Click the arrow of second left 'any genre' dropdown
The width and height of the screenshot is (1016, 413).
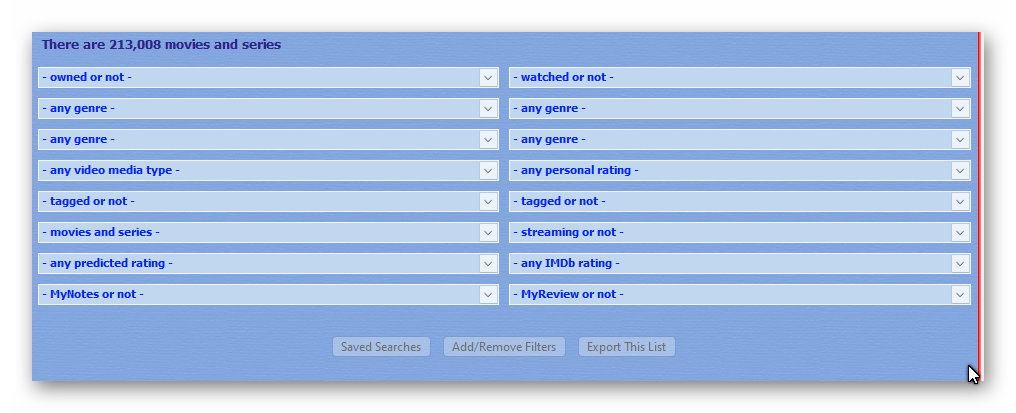(x=489, y=139)
